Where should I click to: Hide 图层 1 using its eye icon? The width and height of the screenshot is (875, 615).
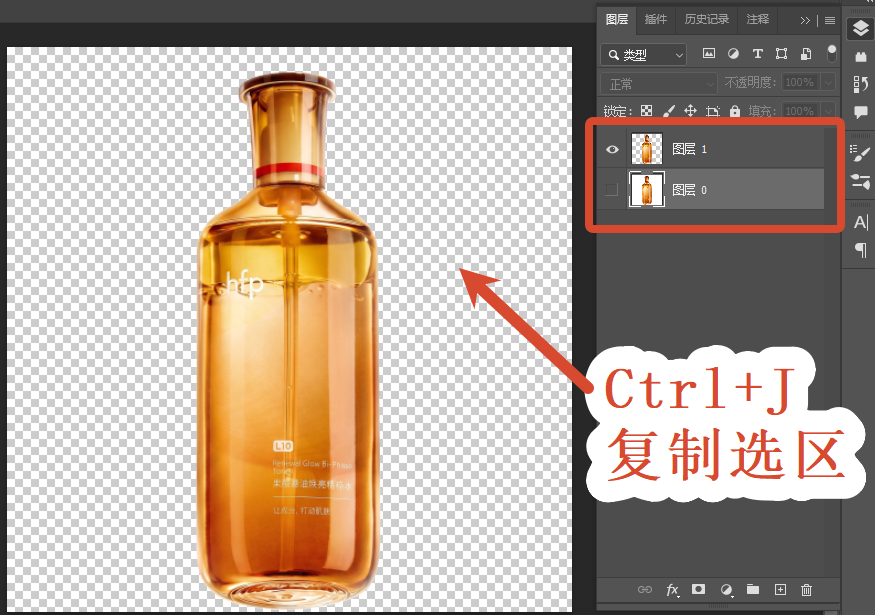tap(612, 149)
